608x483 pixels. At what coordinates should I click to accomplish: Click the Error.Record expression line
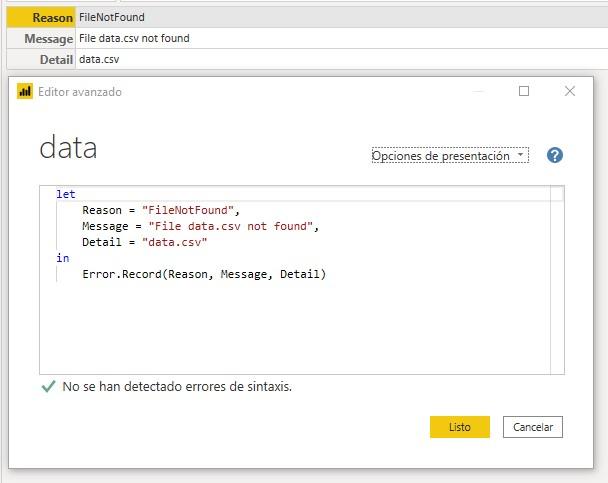[204, 274]
